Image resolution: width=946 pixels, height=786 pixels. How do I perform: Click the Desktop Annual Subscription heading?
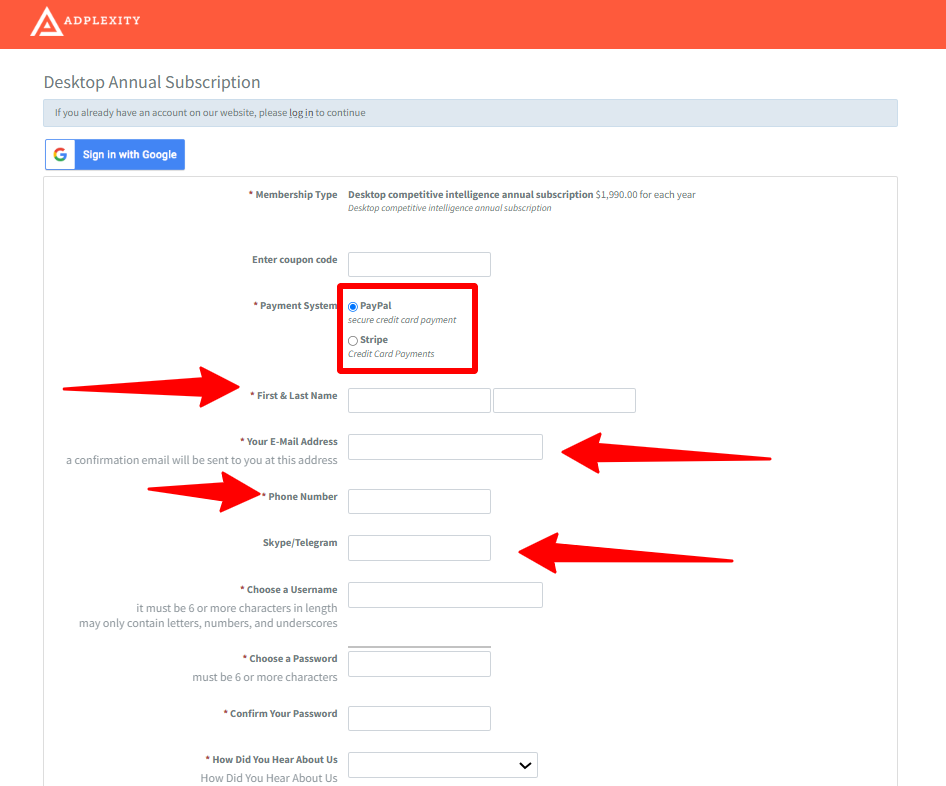(152, 82)
